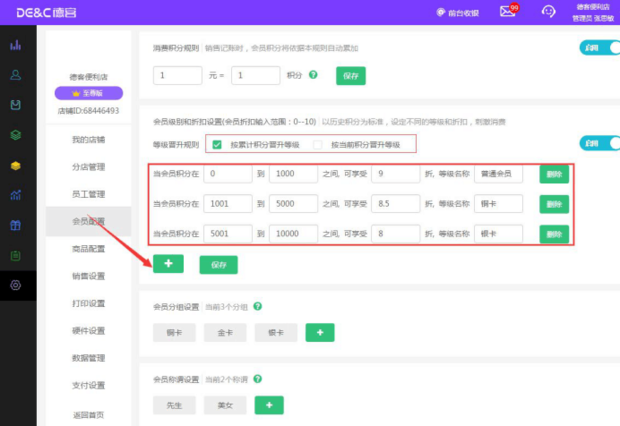The image size is (620, 426).
Task: Click 前台收银 link in header
Action: pyautogui.click(x=458, y=13)
